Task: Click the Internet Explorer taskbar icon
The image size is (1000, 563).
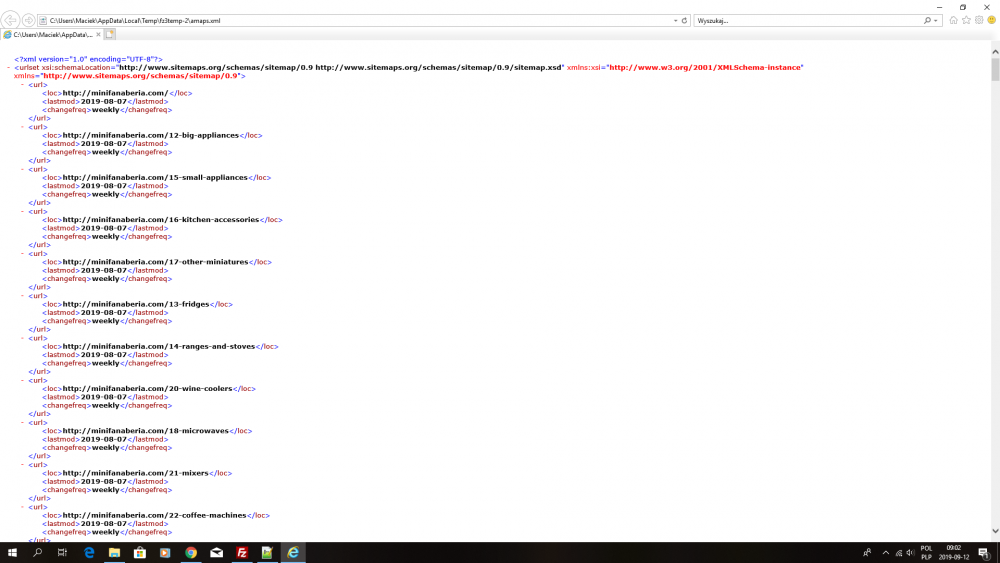Action: tap(293, 553)
